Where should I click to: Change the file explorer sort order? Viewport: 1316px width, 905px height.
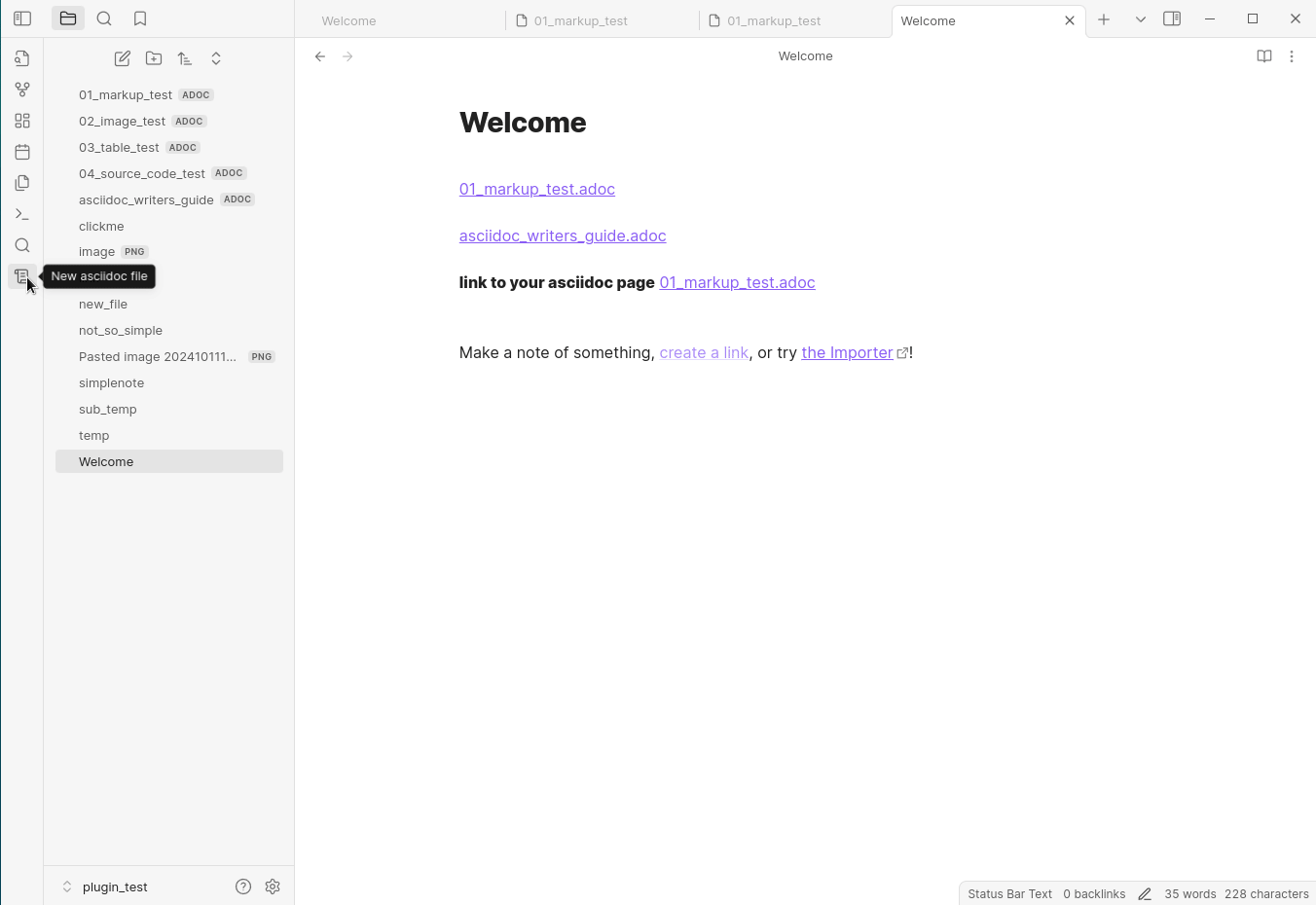pos(185,58)
